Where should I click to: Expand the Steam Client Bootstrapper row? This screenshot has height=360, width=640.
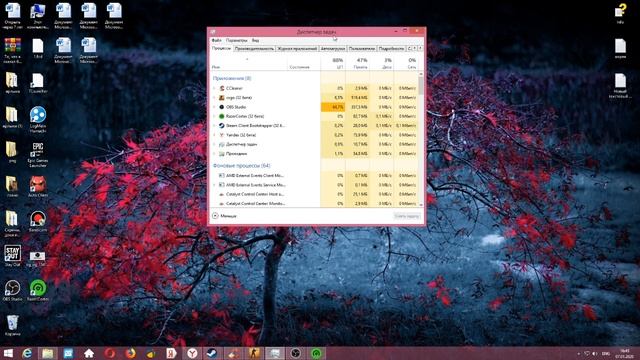coord(214,126)
